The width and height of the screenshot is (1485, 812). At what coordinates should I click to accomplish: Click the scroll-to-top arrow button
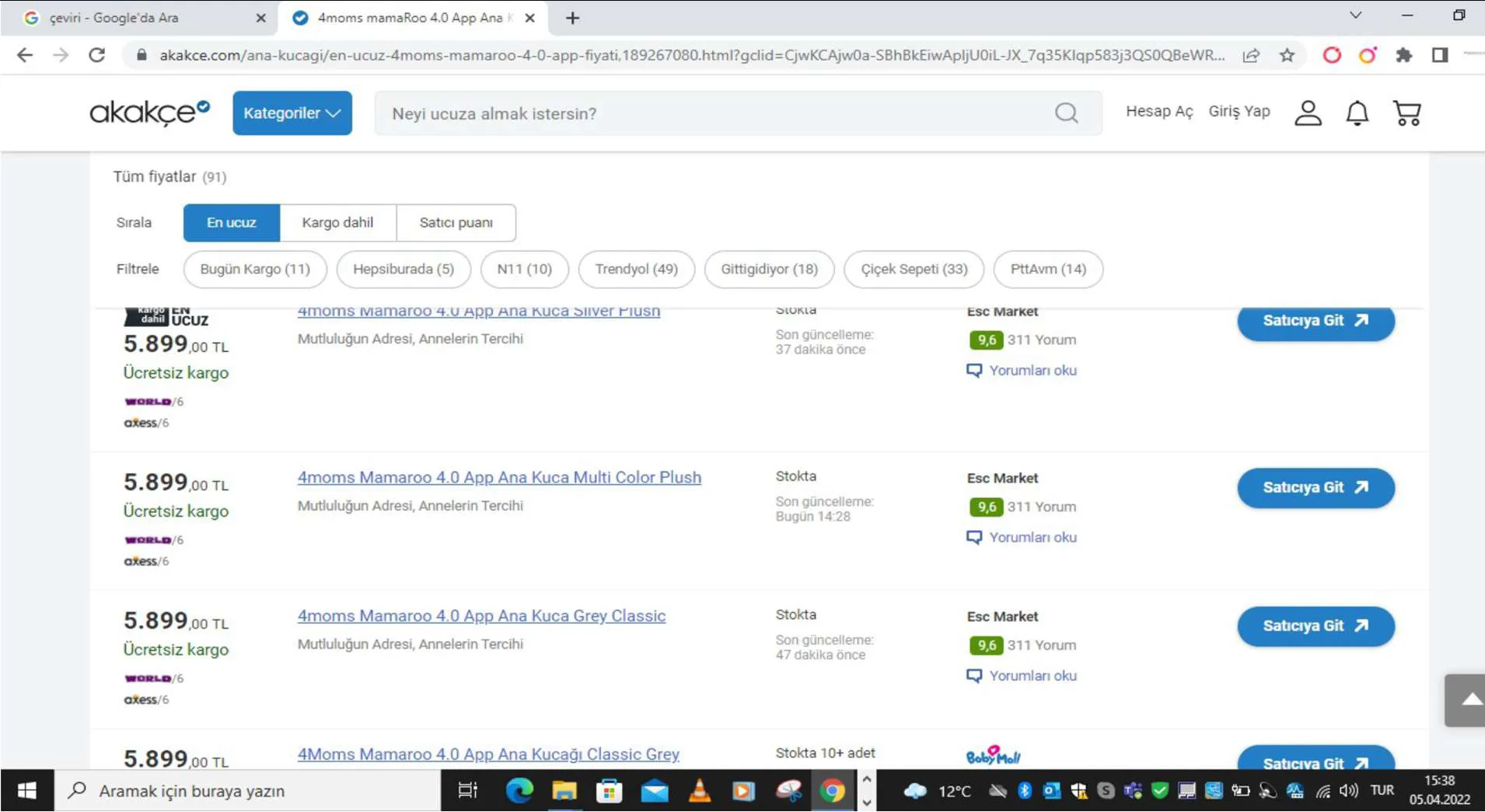[1465, 700]
